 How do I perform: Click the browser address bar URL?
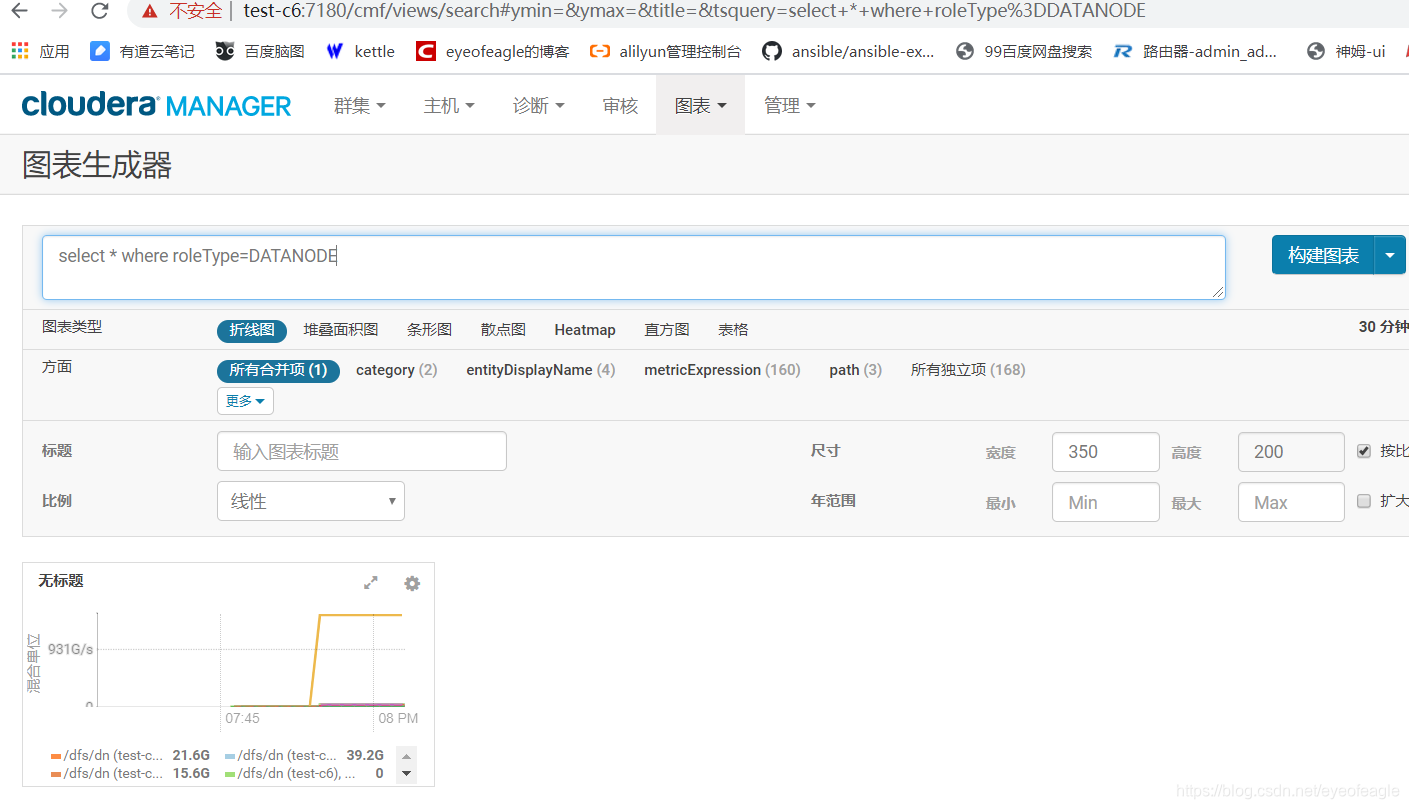(x=694, y=11)
